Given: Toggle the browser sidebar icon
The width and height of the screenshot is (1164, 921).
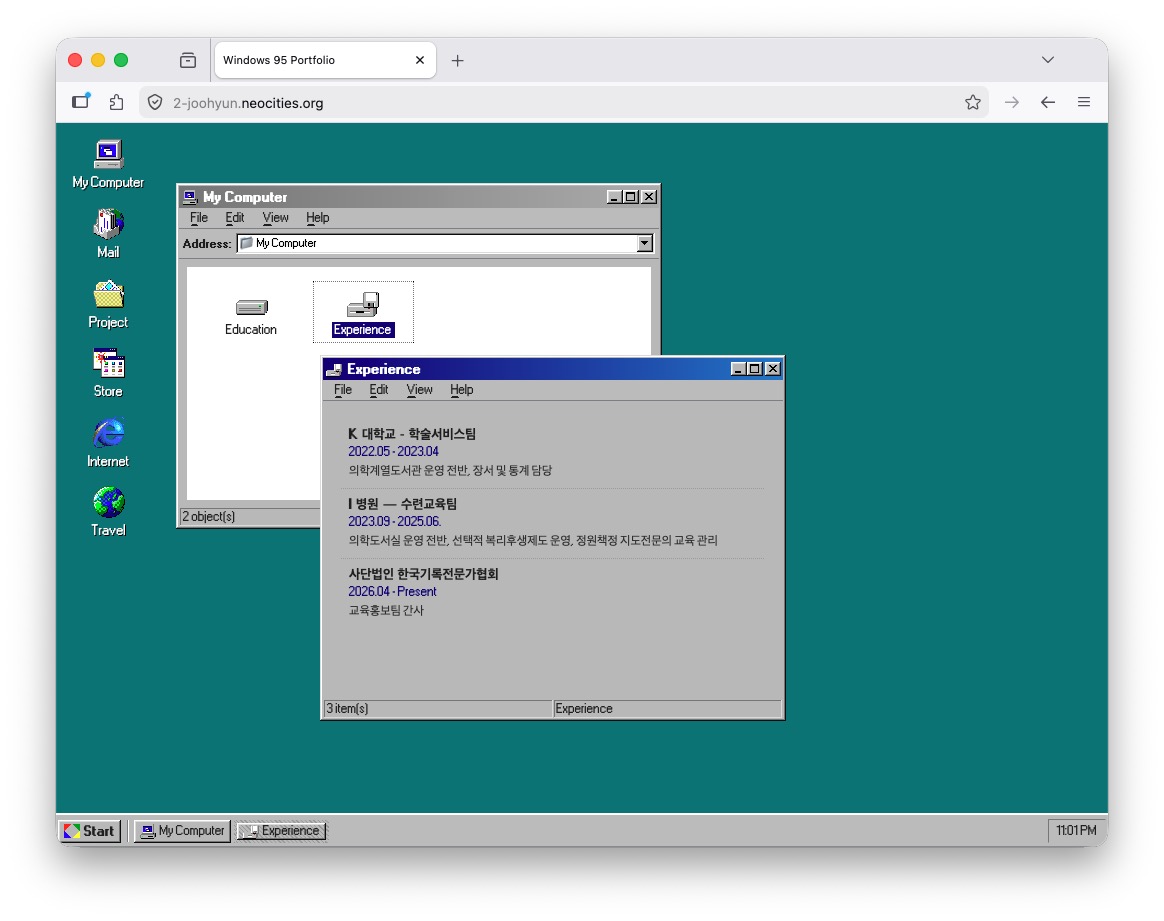Looking at the screenshot, I should [81, 101].
